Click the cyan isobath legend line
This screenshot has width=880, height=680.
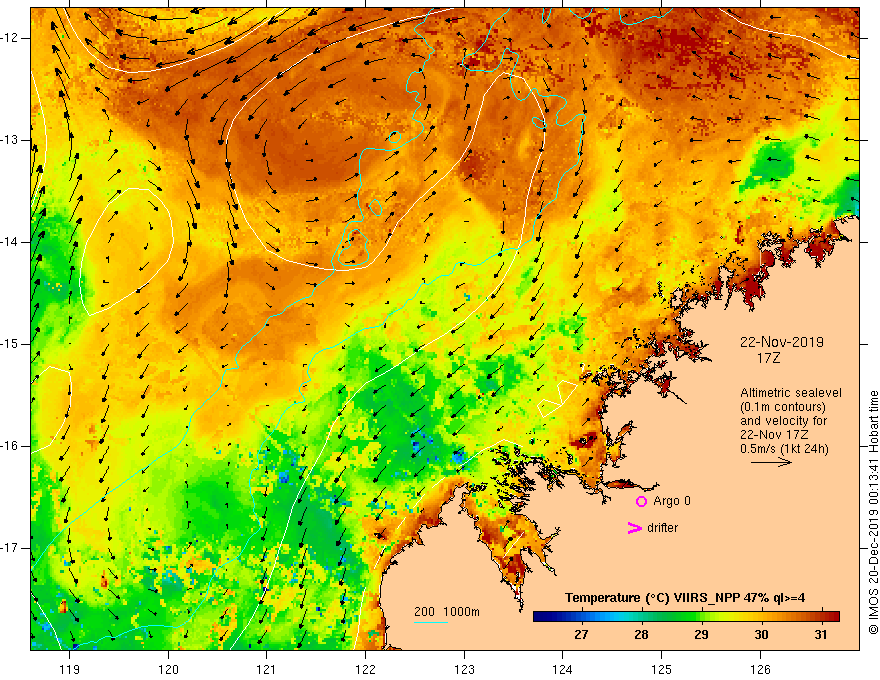pyautogui.click(x=431, y=622)
